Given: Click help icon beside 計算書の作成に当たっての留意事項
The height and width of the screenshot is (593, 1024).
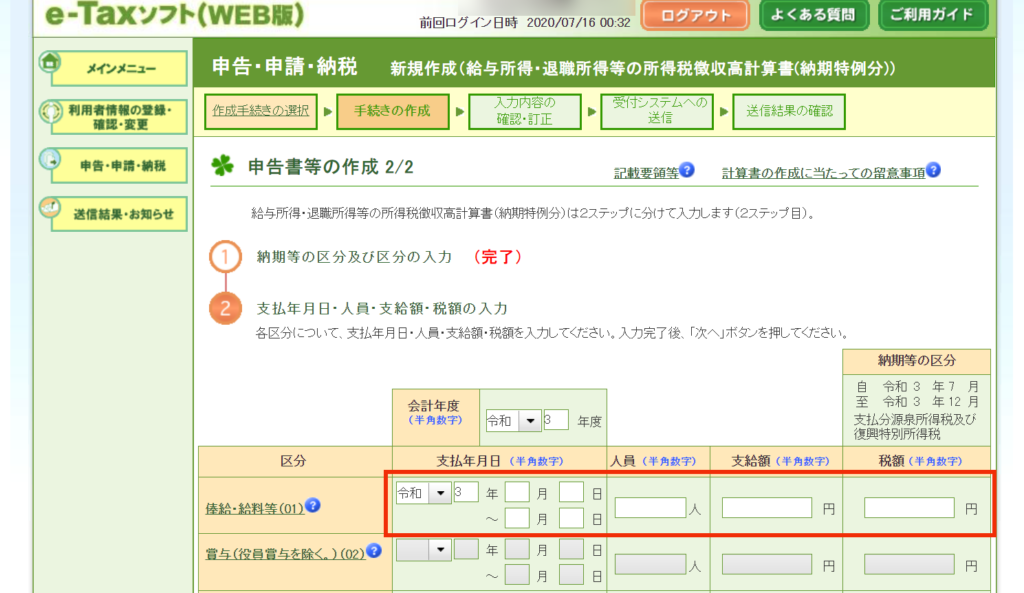Looking at the screenshot, I should tap(933, 171).
